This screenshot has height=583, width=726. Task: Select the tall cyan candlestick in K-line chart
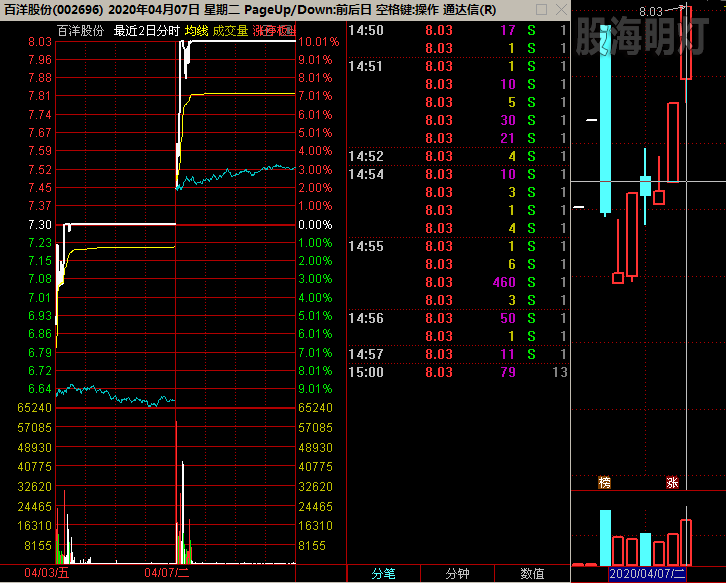pos(605,119)
